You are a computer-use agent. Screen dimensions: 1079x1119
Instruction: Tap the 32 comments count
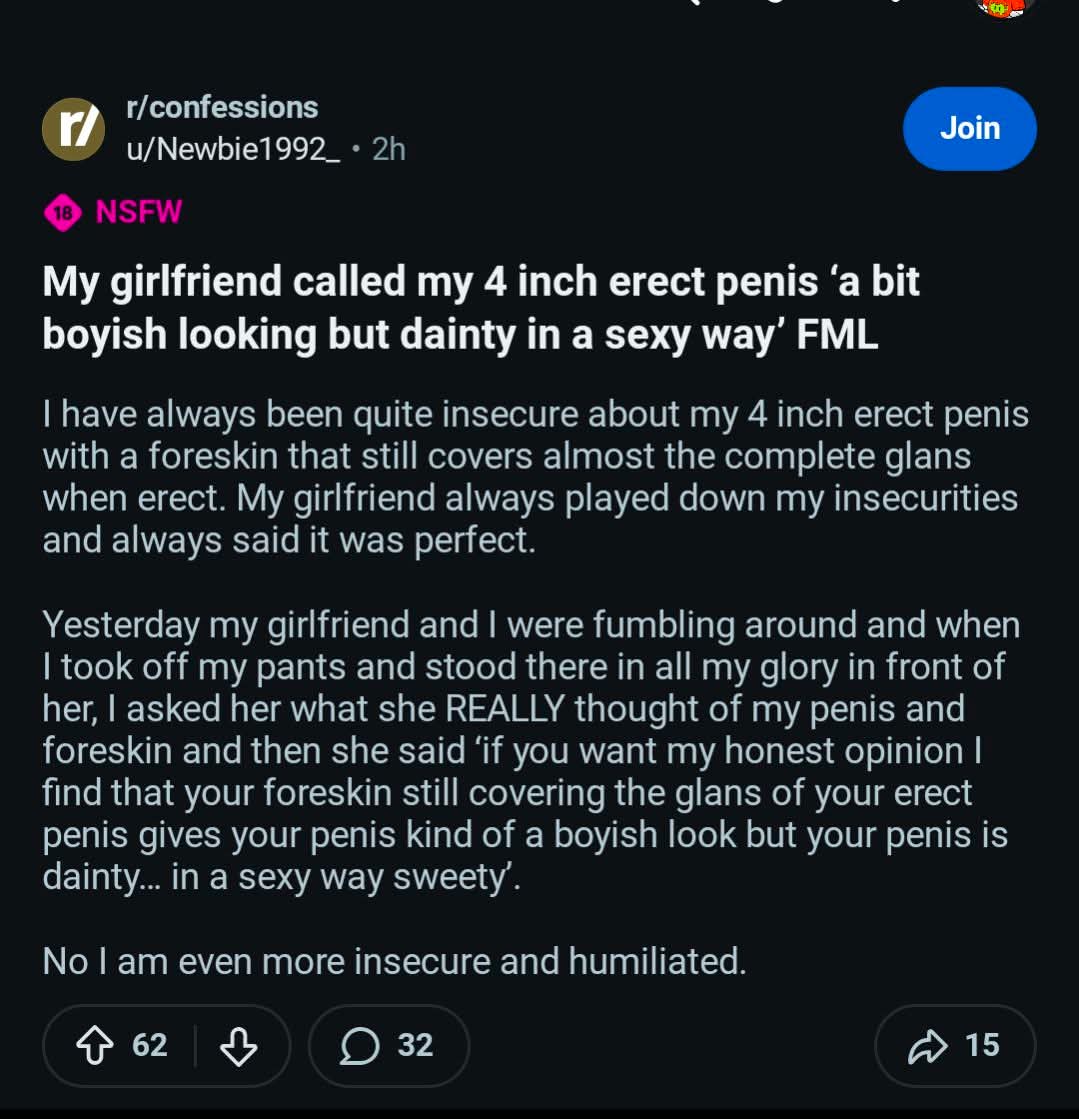(415, 1046)
